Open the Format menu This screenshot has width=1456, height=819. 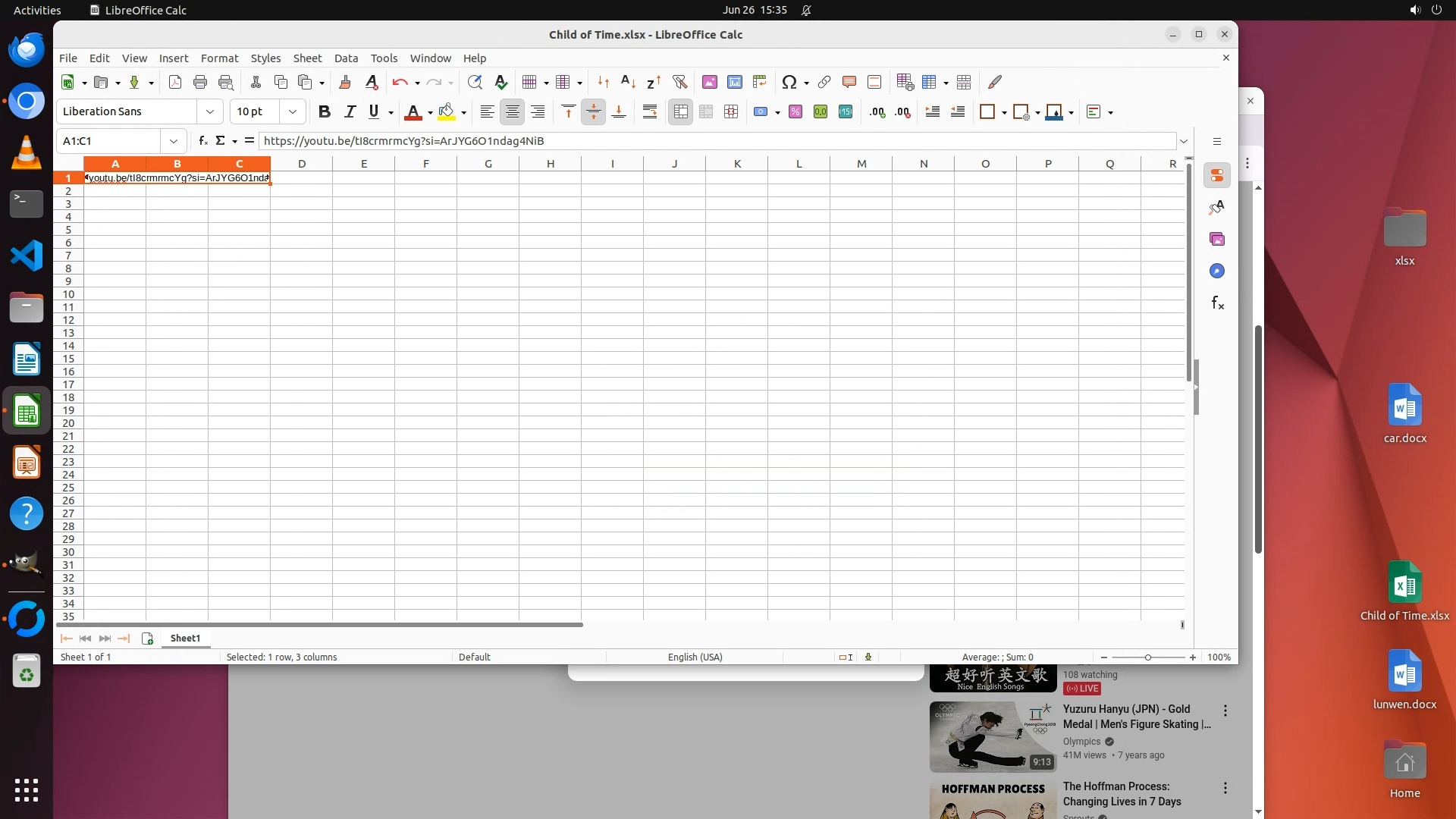coord(219,58)
